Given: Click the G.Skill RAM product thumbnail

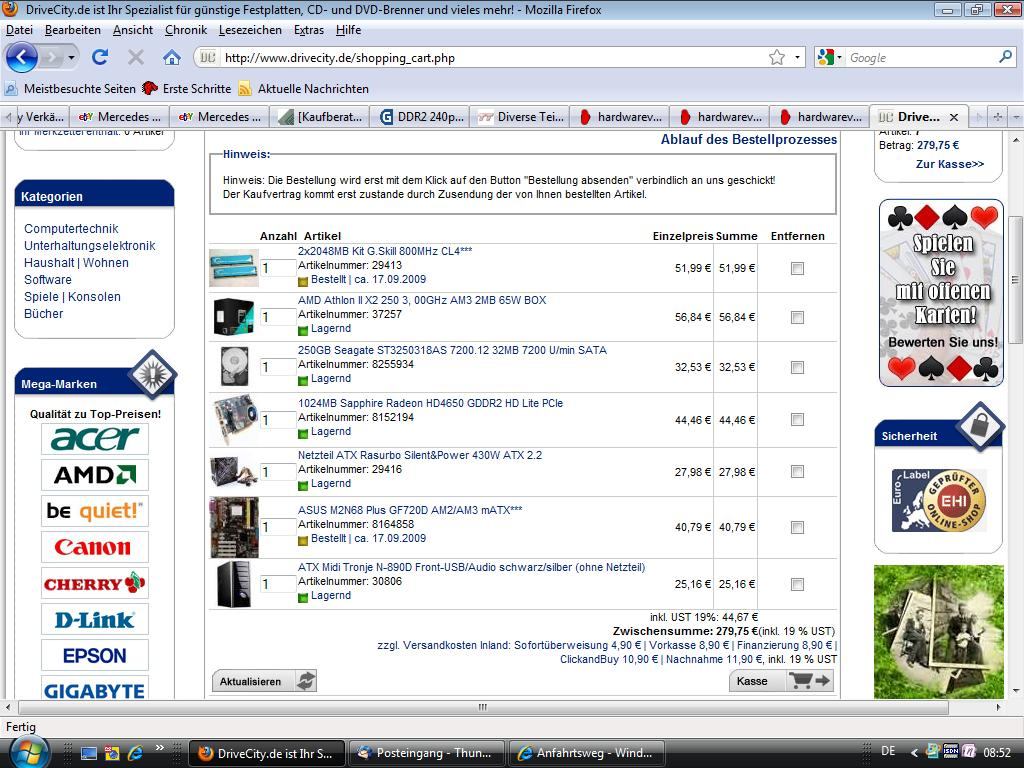Looking at the screenshot, I should (x=234, y=268).
